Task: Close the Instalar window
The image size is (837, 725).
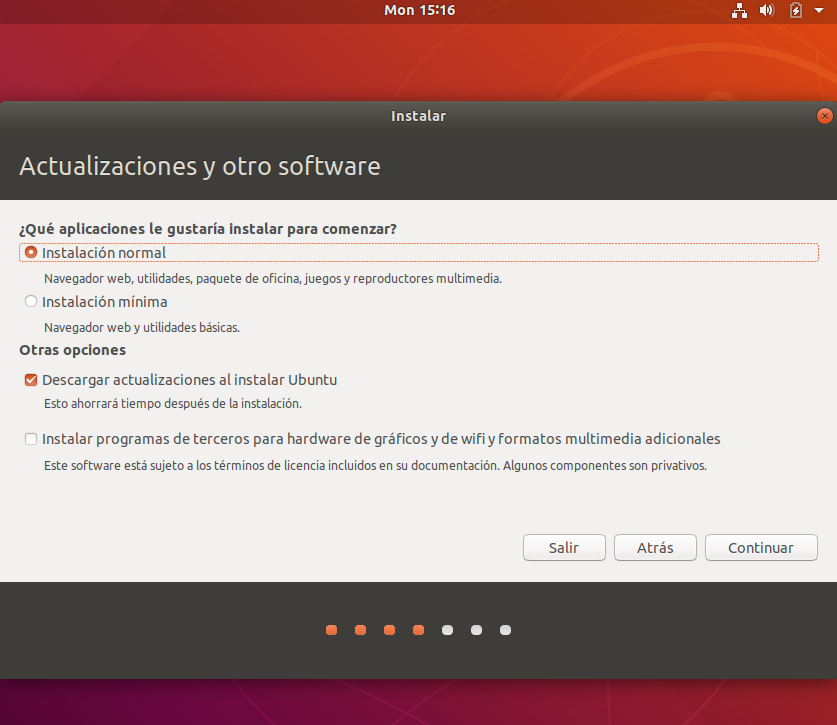Action: coord(825,116)
